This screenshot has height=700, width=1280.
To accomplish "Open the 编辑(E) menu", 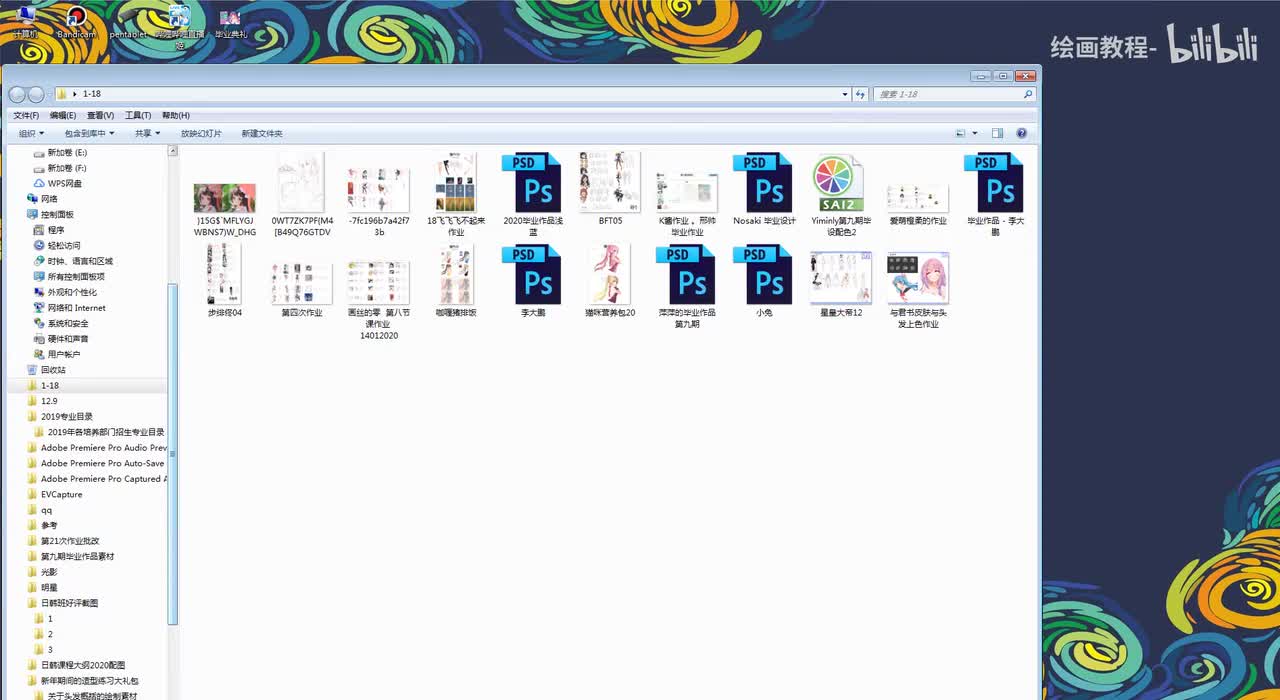I will pos(63,115).
